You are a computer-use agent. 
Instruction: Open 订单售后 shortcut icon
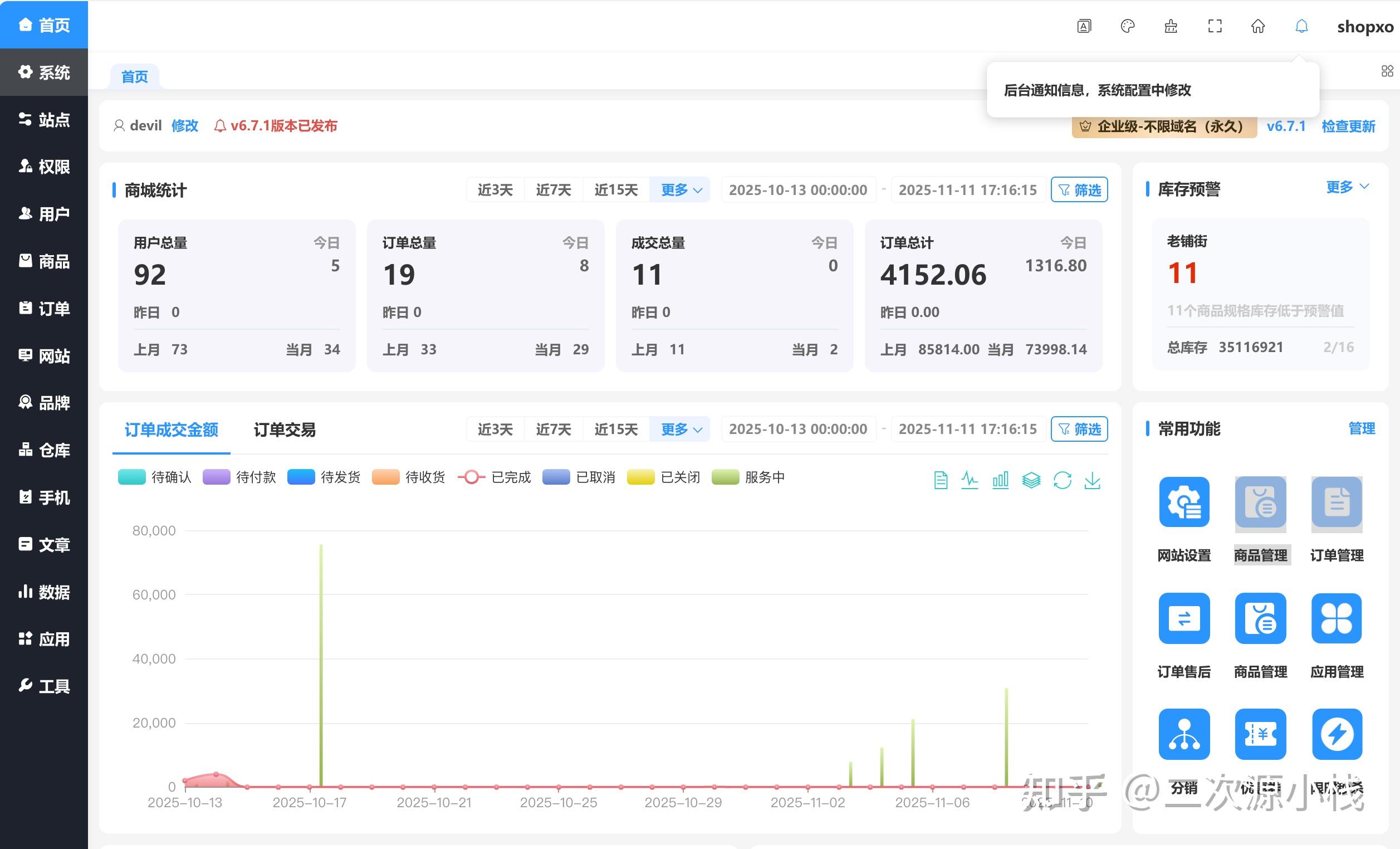(1184, 618)
